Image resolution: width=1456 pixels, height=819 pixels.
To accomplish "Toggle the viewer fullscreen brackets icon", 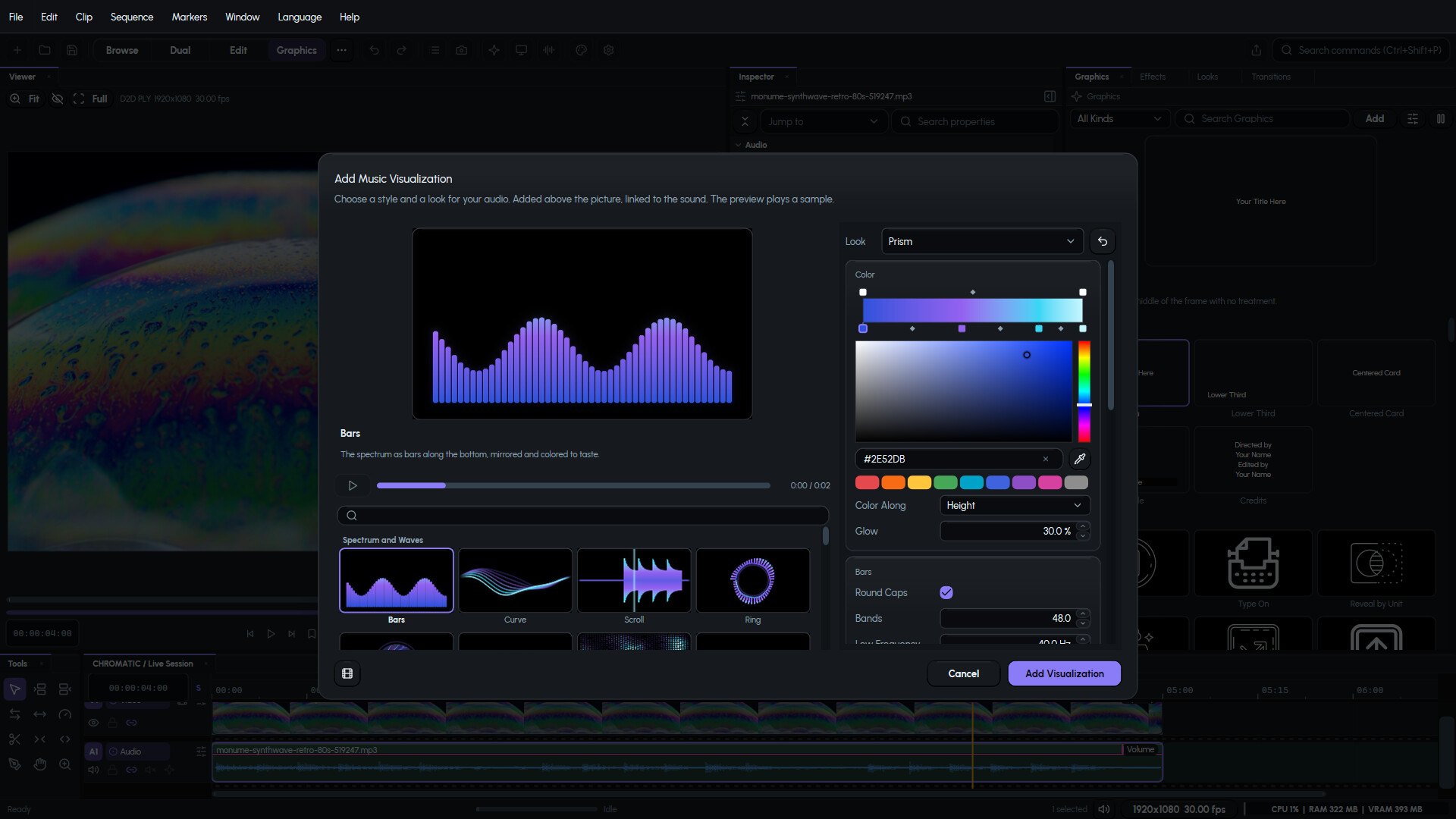I will click(x=79, y=99).
